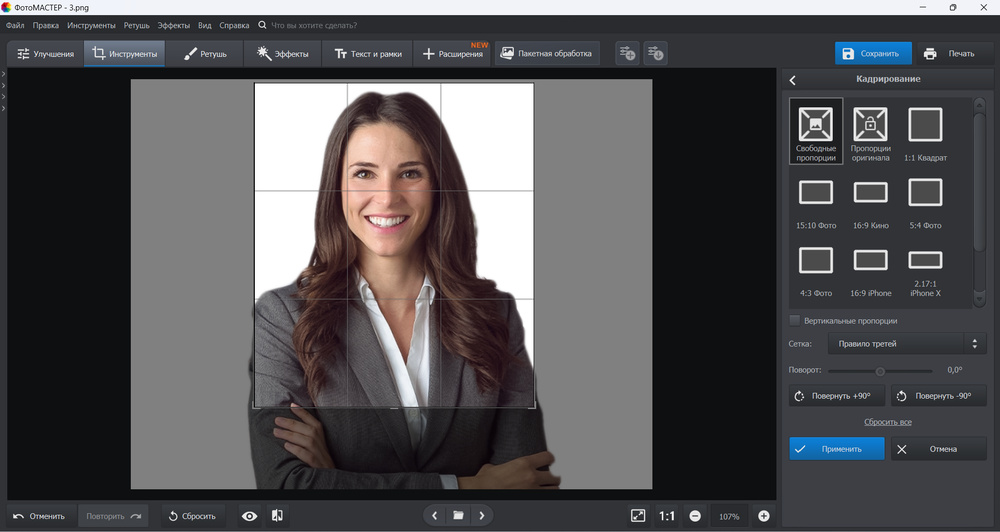The image size is (1000, 532).
Task: Select the 1:1 Квадрат crop ratio
Action: click(x=925, y=131)
